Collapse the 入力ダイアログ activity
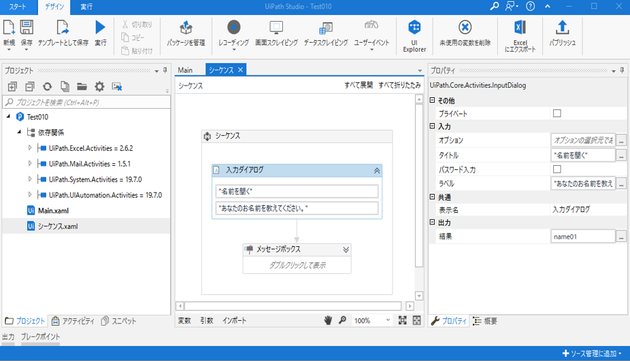Viewport: 630px width, 361px height. [376, 170]
